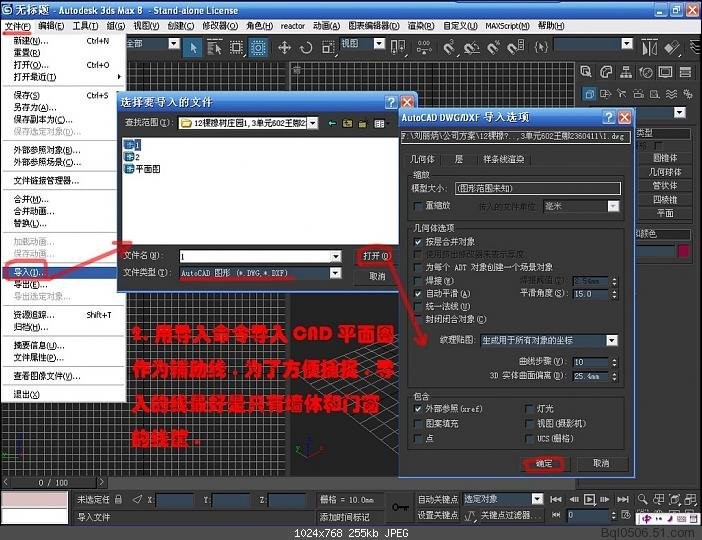Select the Cameras category icon
The image size is (702, 540).
[638, 94]
